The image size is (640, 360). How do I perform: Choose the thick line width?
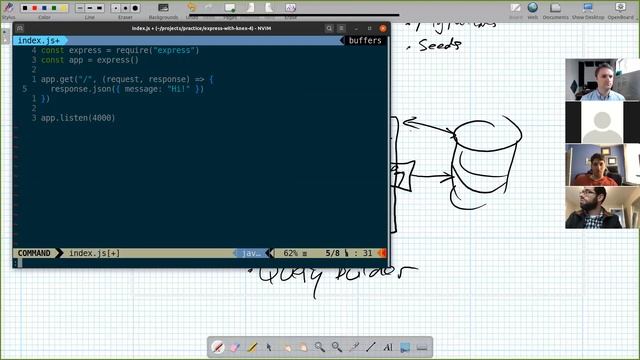[100, 8]
